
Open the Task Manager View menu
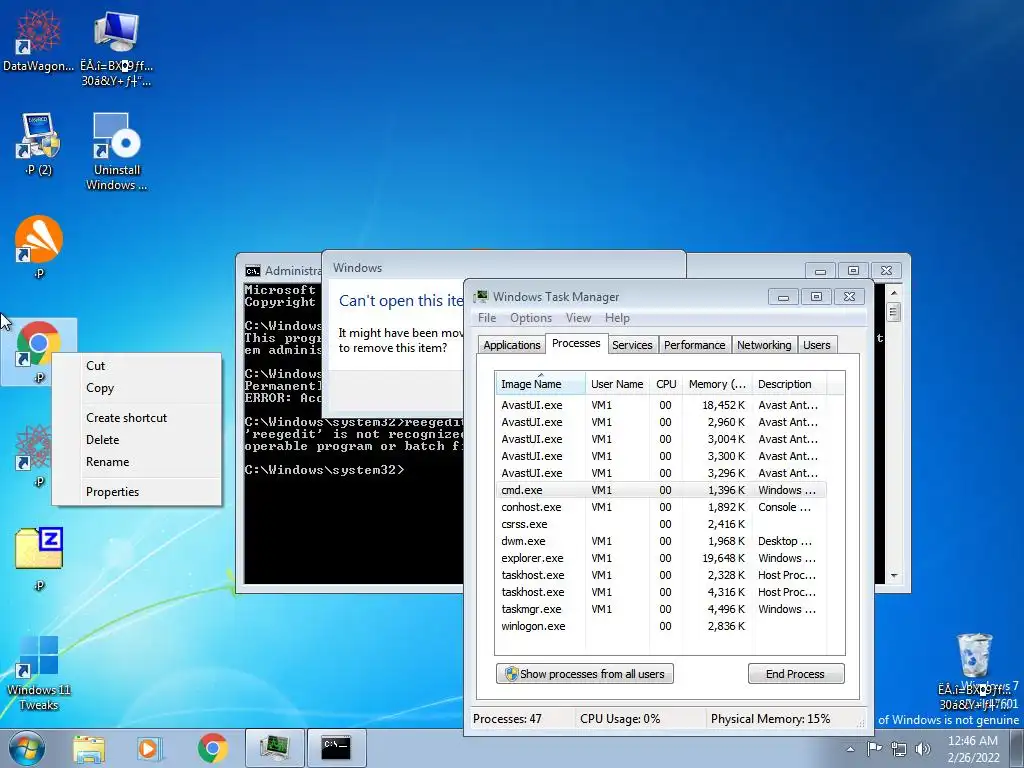click(x=578, y=318)
